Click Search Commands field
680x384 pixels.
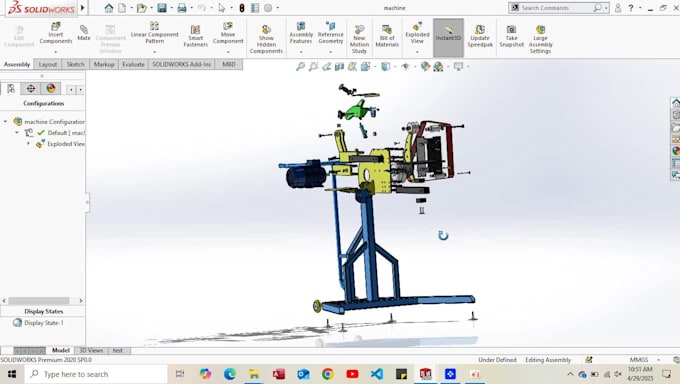coord(559,8)
